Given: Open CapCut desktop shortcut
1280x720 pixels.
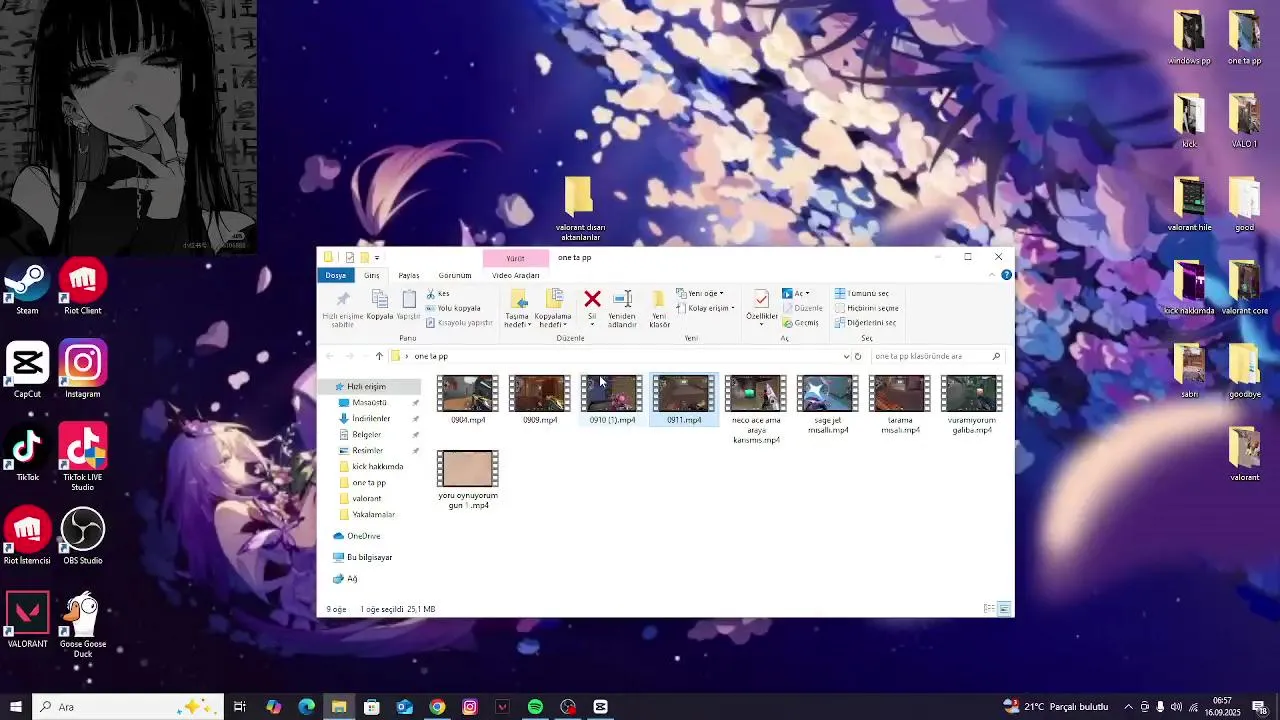Looking at the screenshot, I should point(27,371).
